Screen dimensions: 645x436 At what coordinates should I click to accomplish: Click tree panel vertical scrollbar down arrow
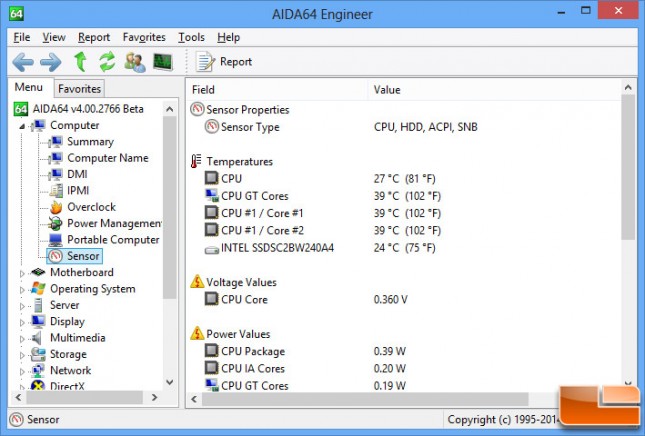click(x=169, y=382)
